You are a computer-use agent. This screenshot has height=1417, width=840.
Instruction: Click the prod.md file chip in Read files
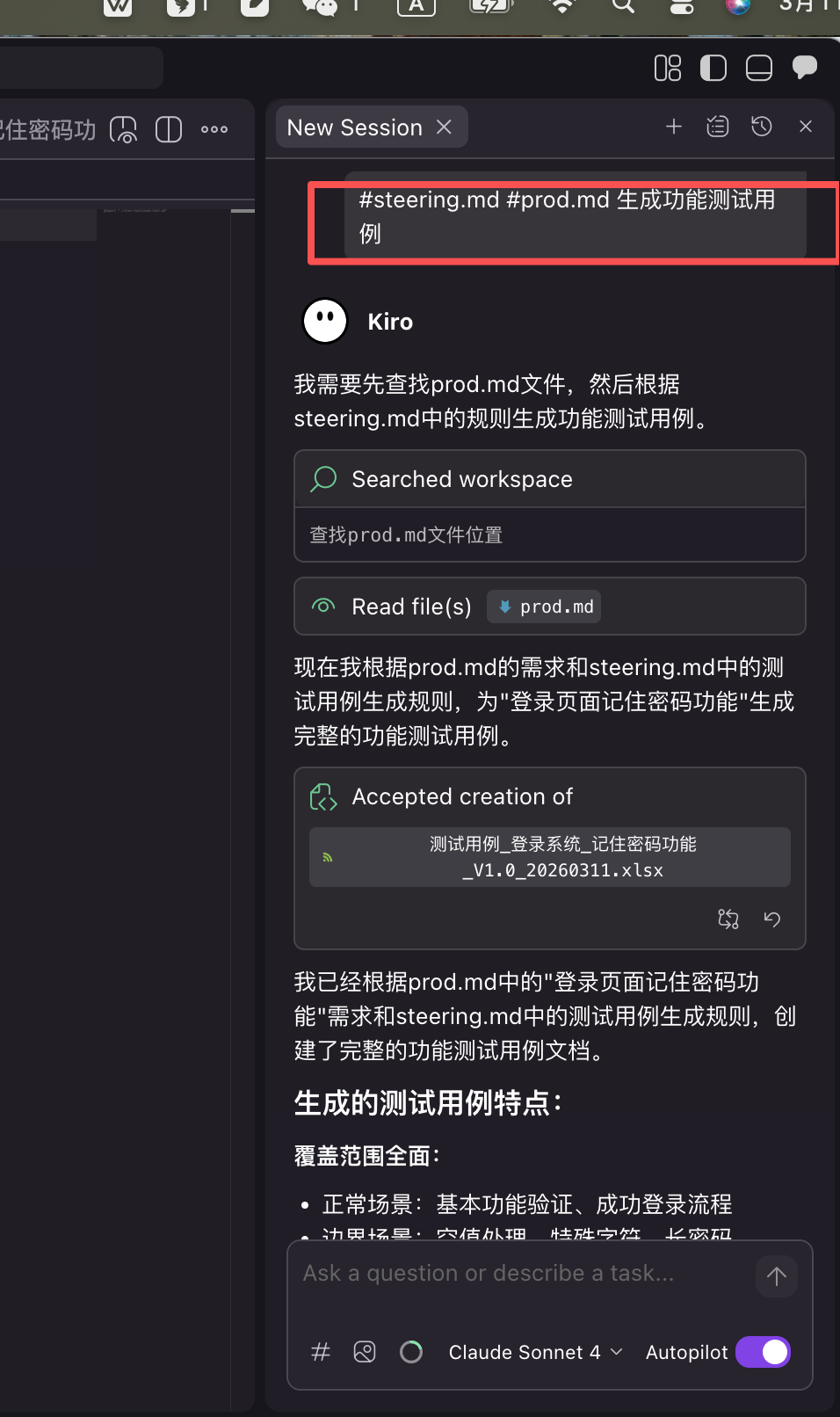[543, 606]
